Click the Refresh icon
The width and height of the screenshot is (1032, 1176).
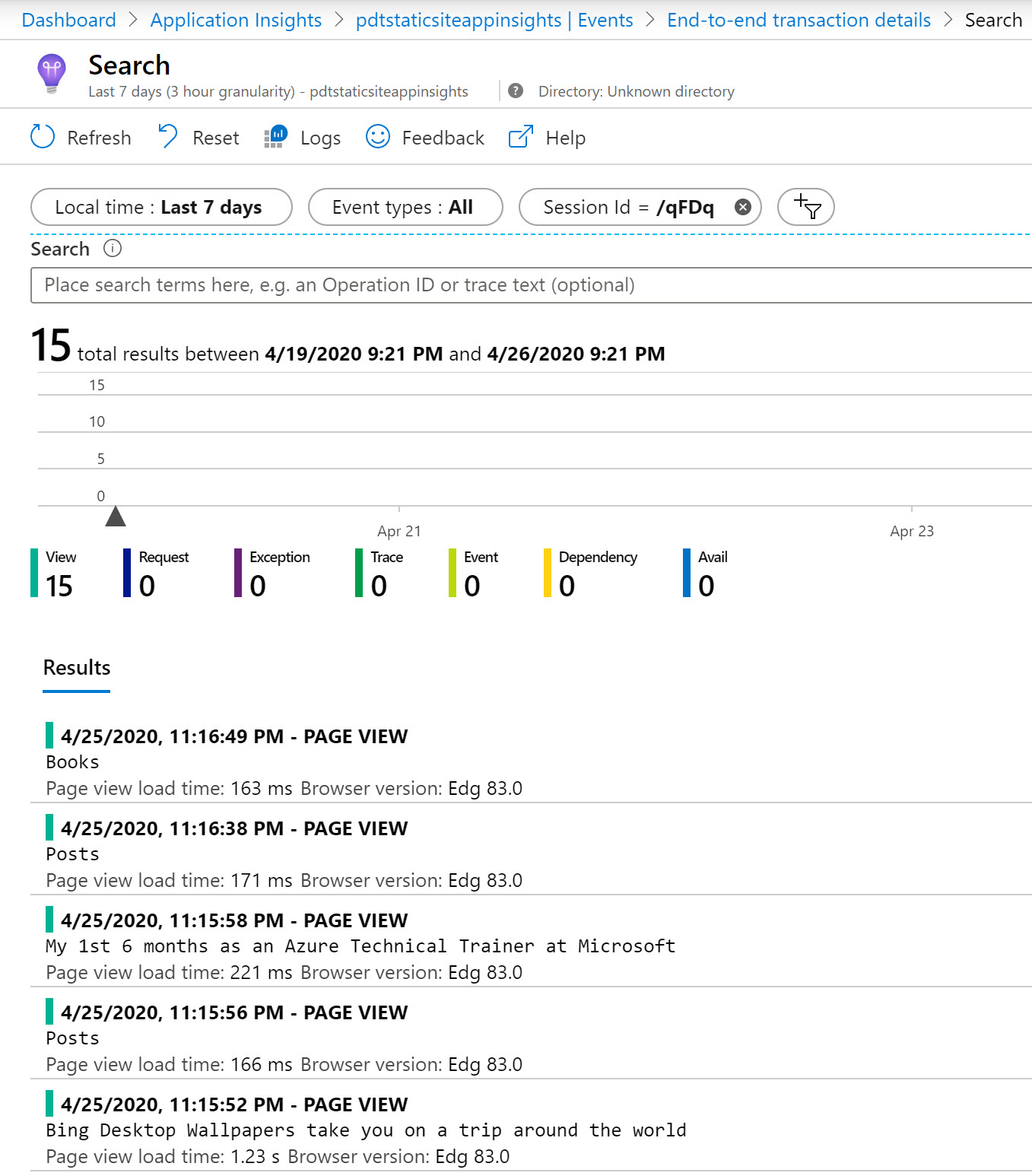pyautogui.click(x=42, y=137)
